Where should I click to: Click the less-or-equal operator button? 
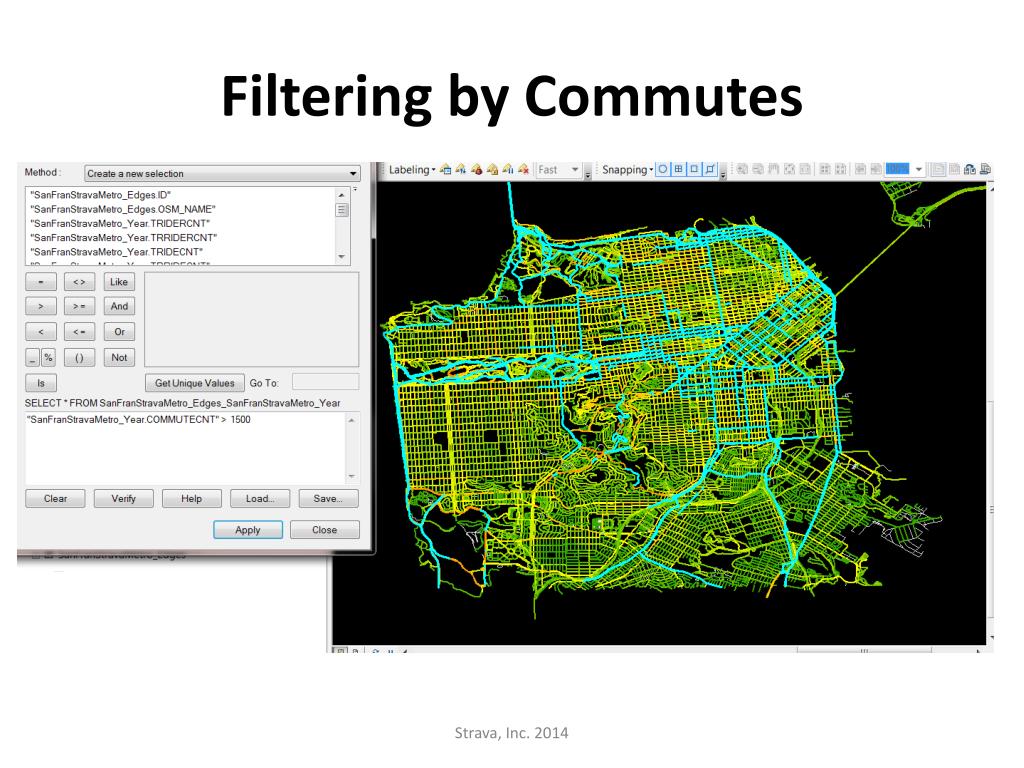pyautogui.click(x=79, y=332)
